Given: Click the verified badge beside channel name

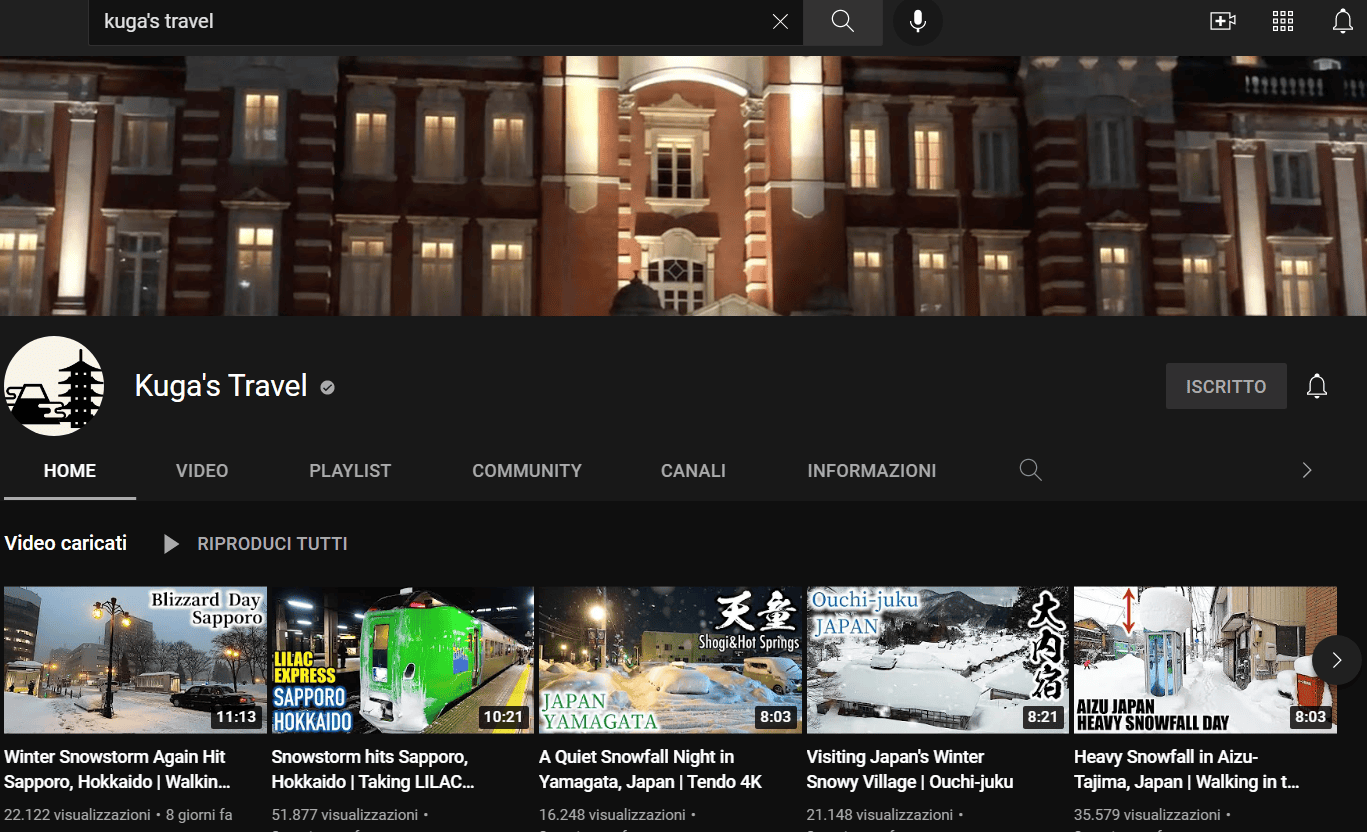Looking at the screenshot, I should (x=327, y=387).
